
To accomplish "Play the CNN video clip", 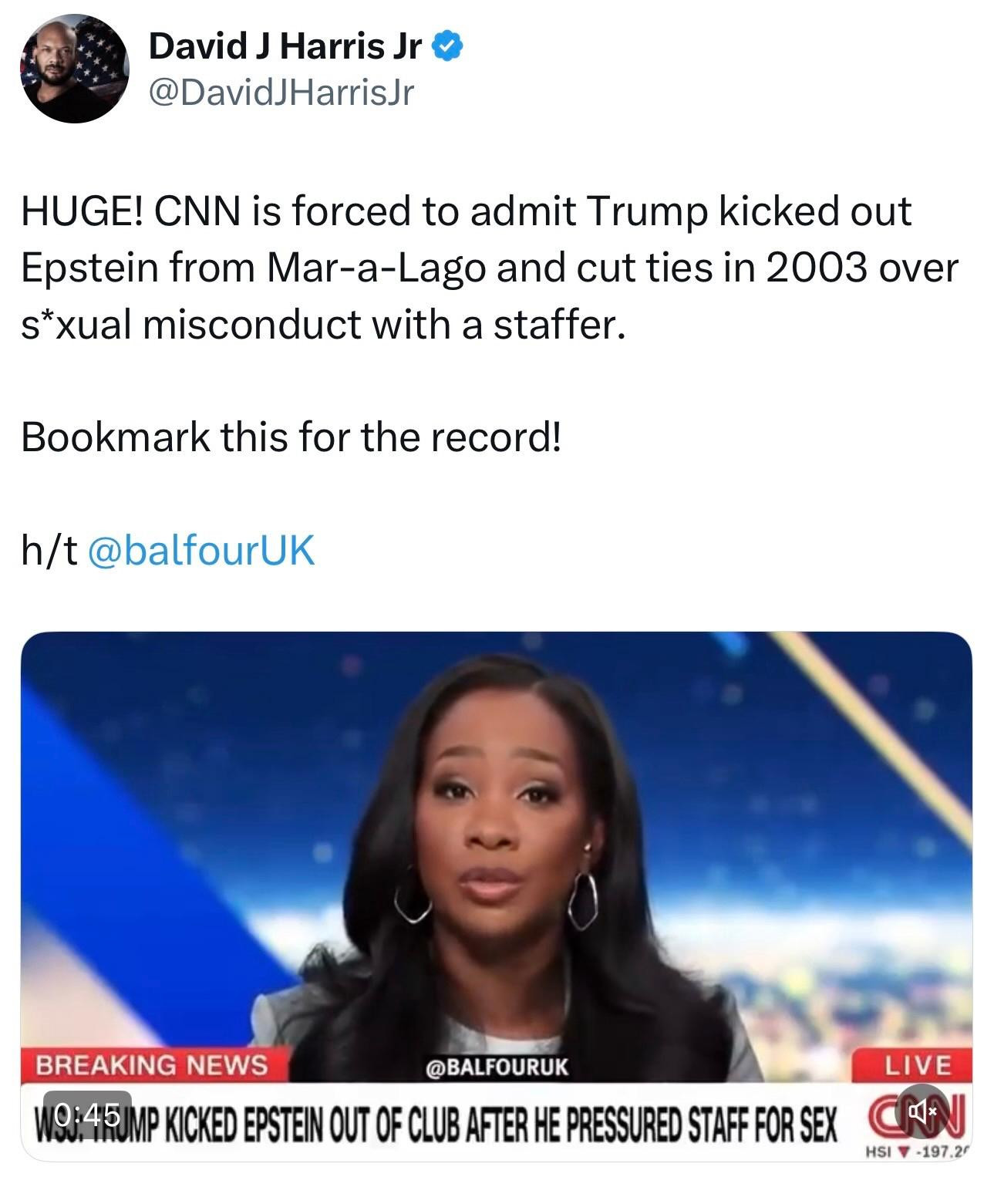I will (497, 895).
